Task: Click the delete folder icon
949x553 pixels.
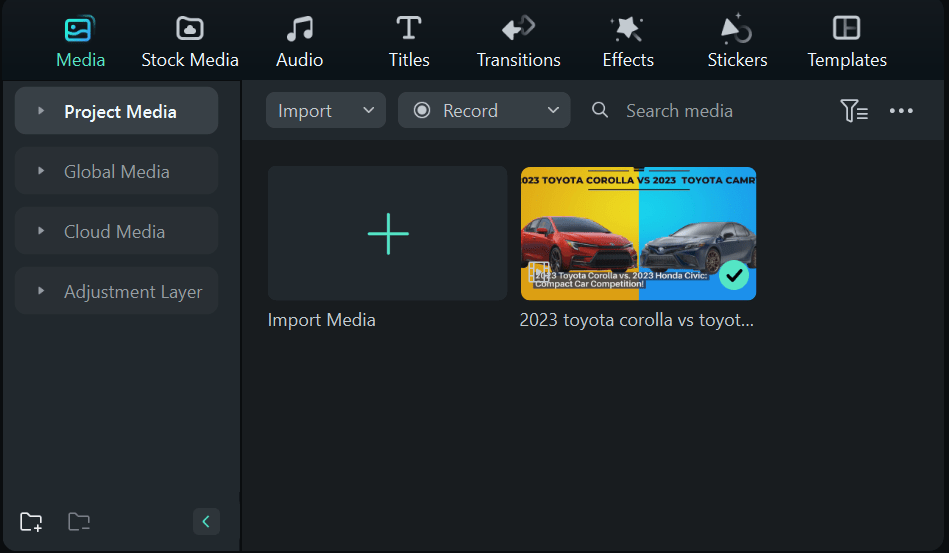Action: tap(79, 521)
